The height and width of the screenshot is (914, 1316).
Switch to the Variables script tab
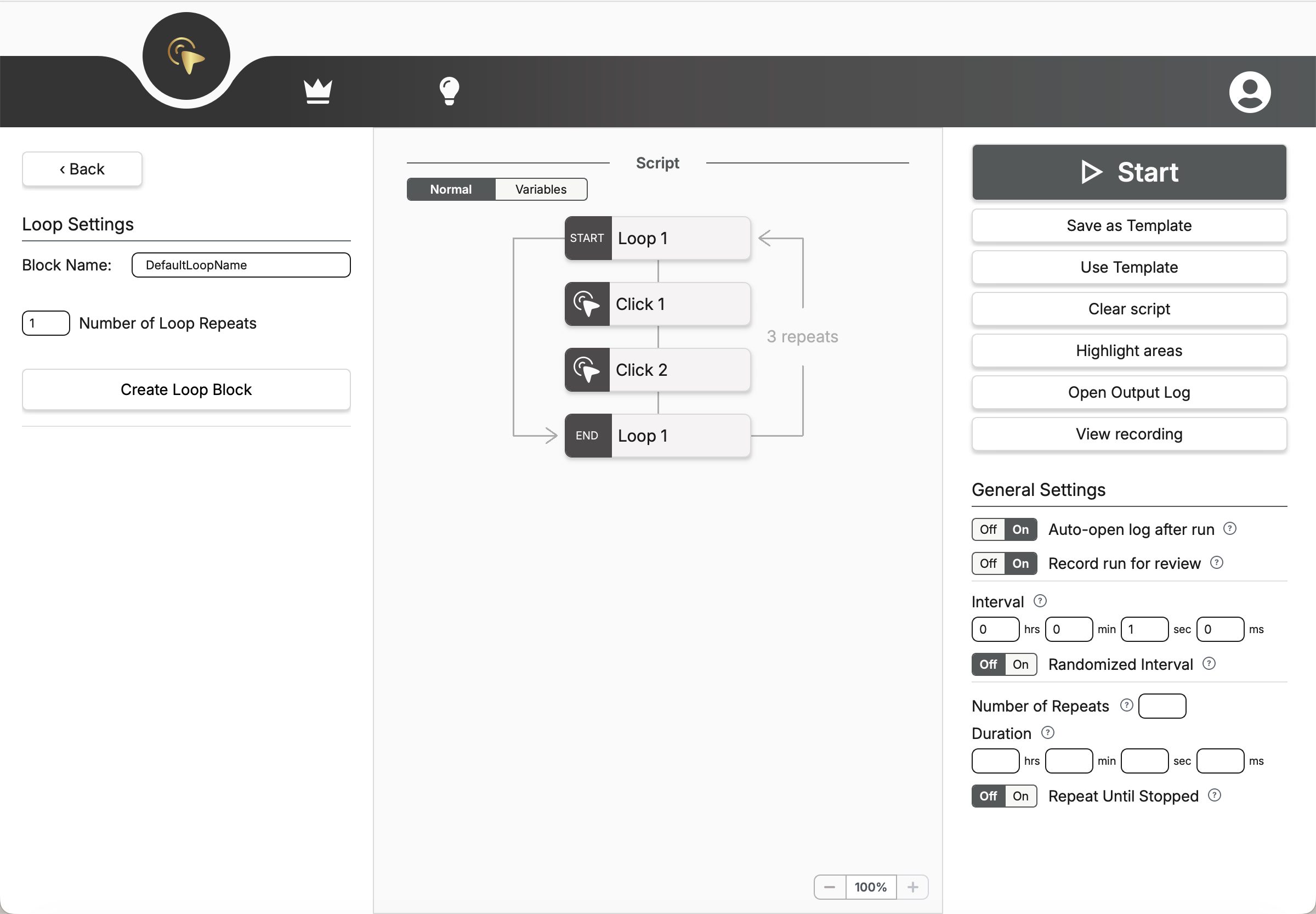click(x=541, y=190)
